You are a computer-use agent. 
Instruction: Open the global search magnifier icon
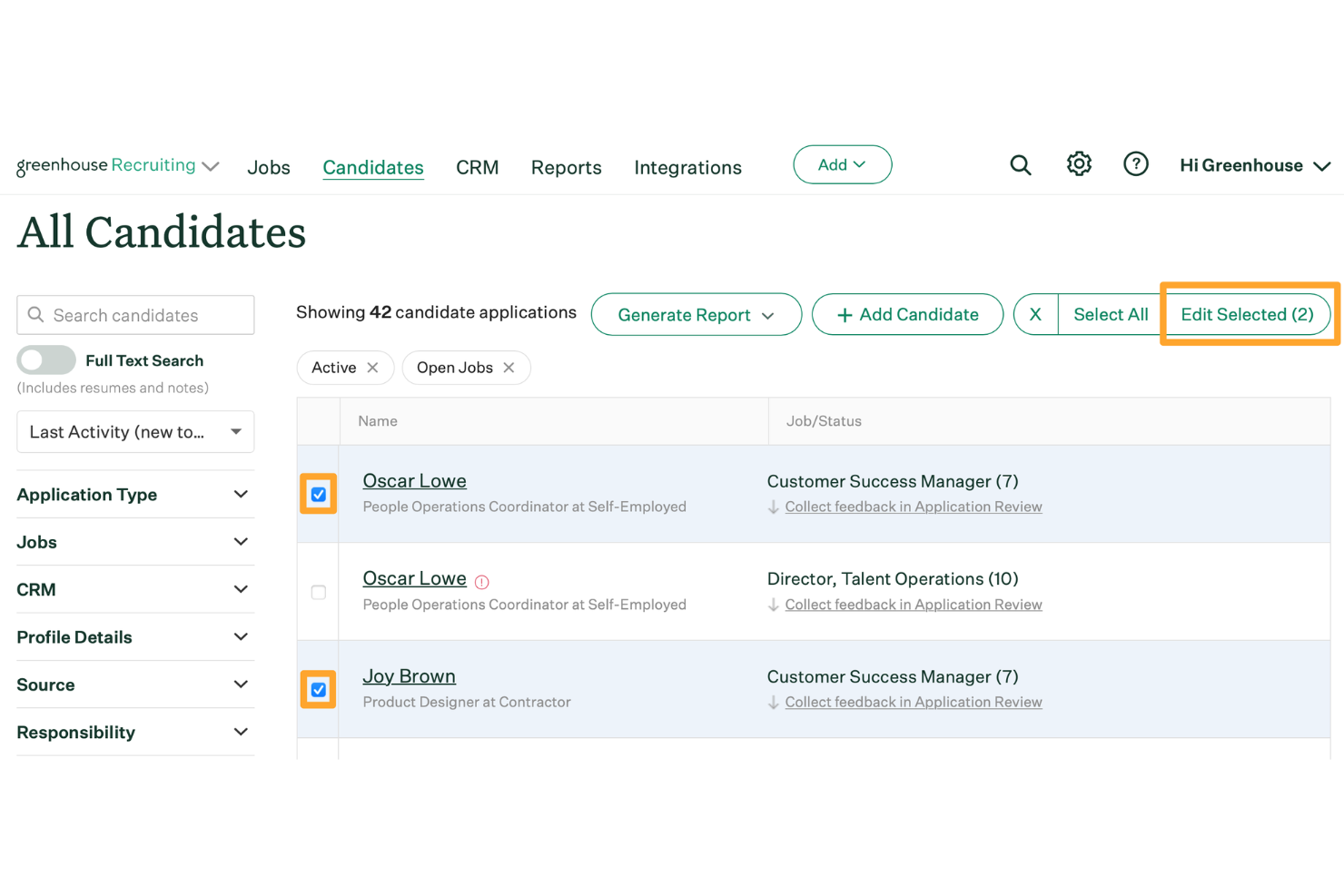click(x=1020, y=164)
